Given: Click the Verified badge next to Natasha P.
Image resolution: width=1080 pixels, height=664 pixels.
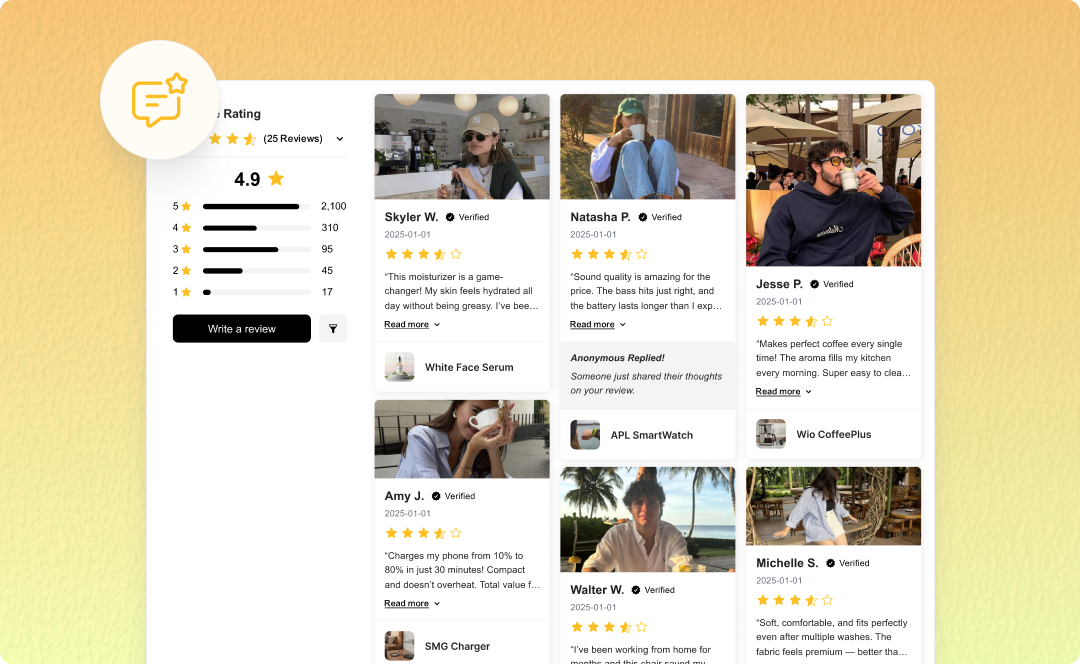Looking at the screenshot, I should tap(643, 216).
